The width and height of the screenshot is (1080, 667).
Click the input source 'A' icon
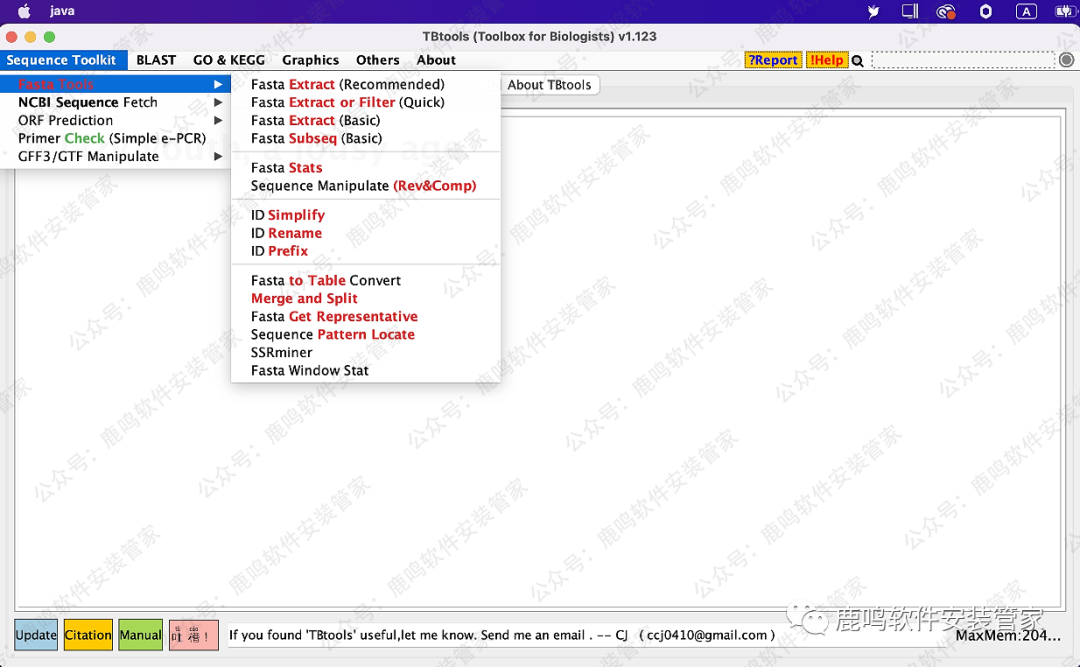pos(1026,12)
